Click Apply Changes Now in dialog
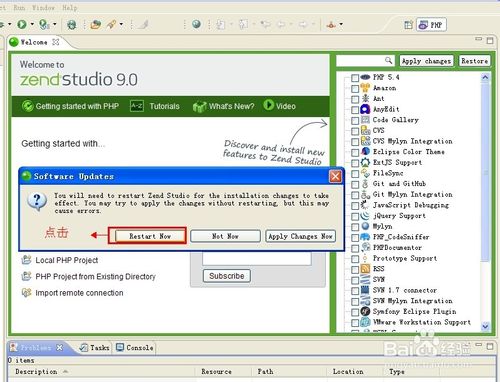 tap(300, 236)
